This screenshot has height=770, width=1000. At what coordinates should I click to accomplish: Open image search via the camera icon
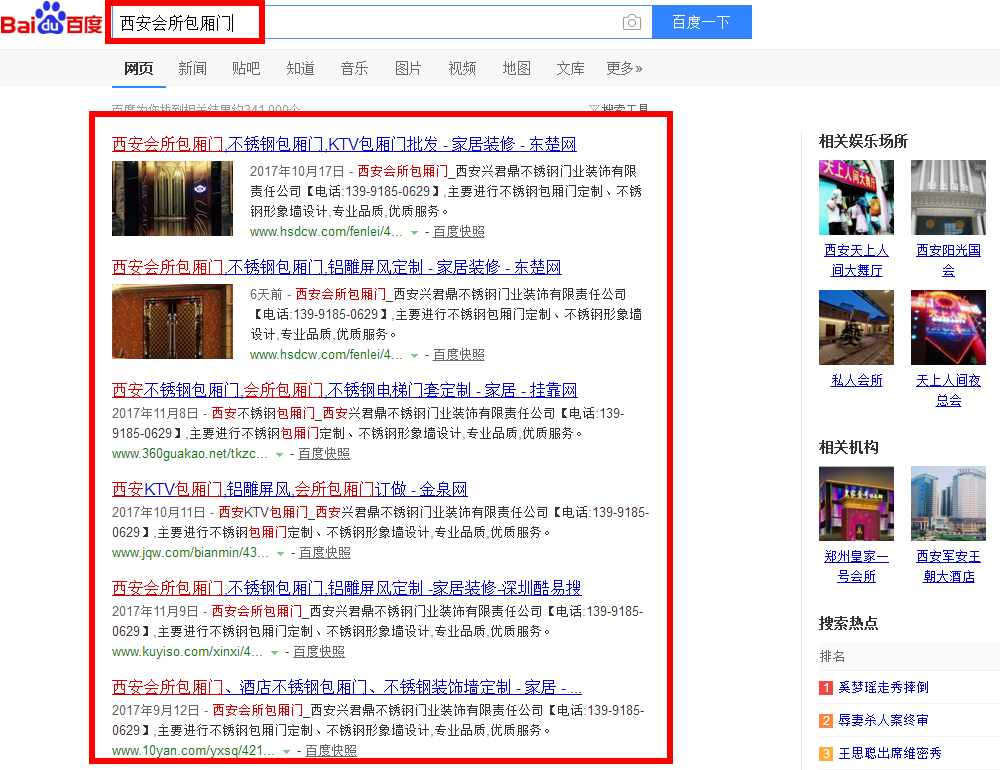631,22
